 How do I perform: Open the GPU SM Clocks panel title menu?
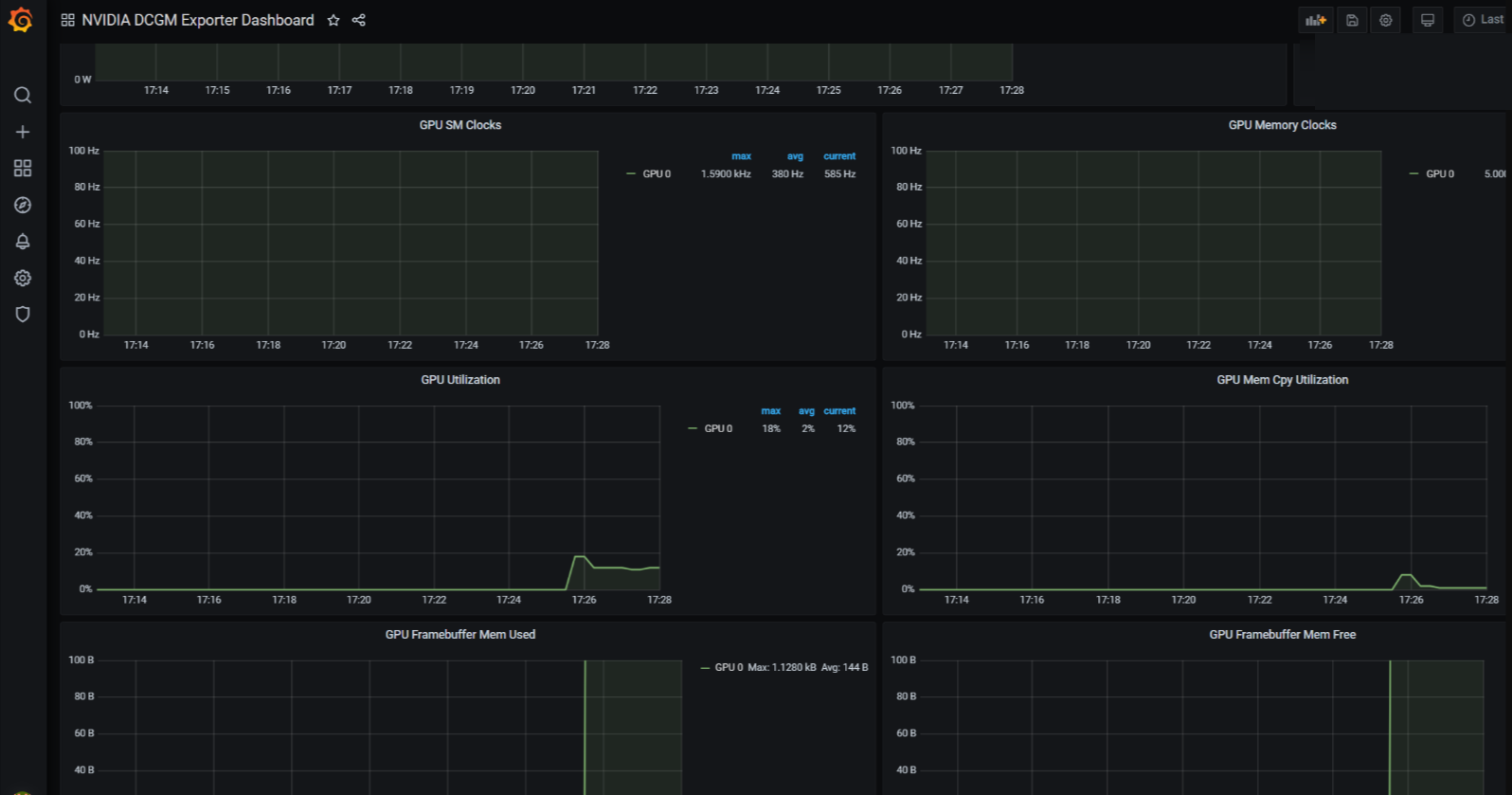pos(460,125)
